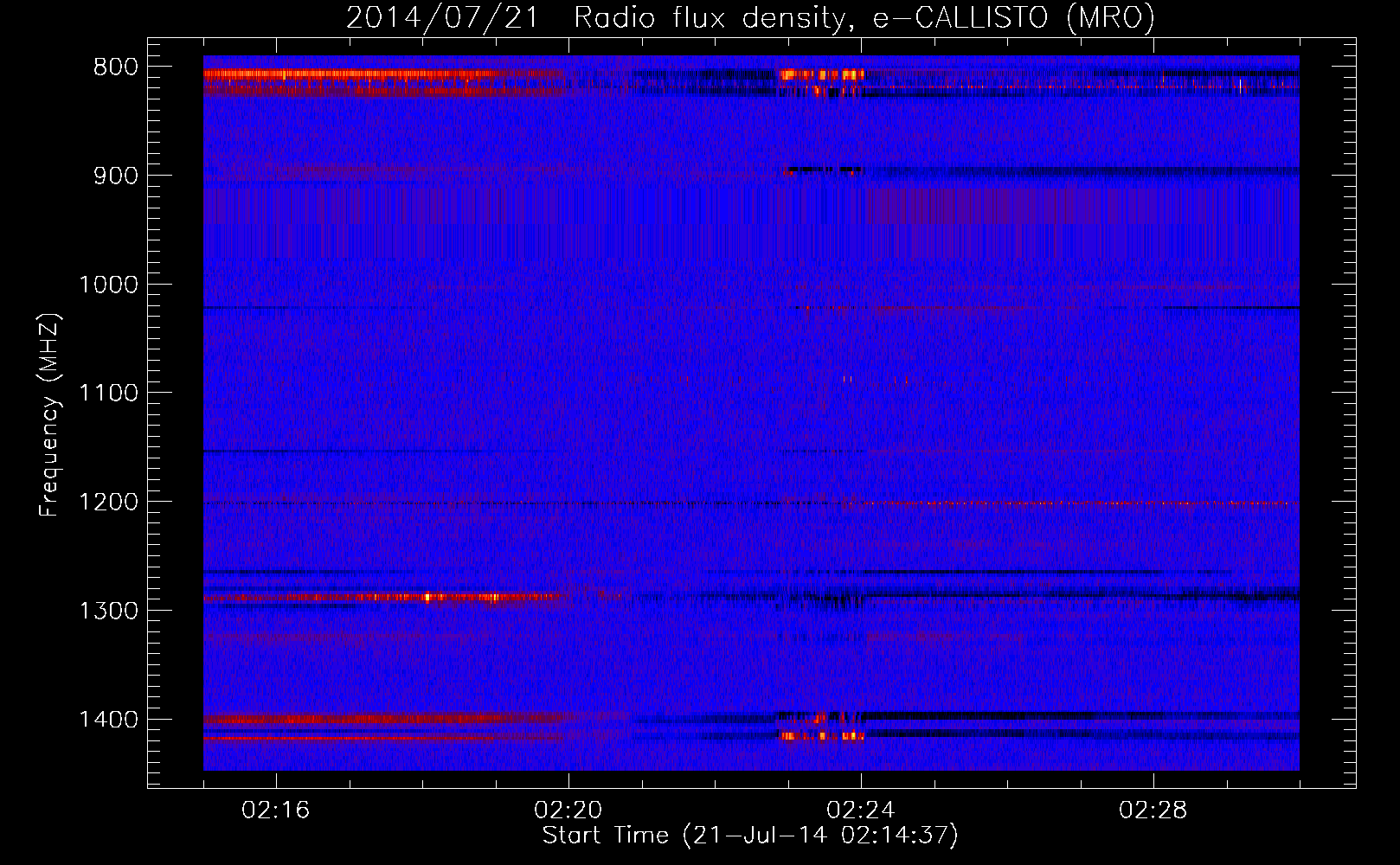
Task: Select the 1000 frequency tick label
Action: tap(109, 285)
